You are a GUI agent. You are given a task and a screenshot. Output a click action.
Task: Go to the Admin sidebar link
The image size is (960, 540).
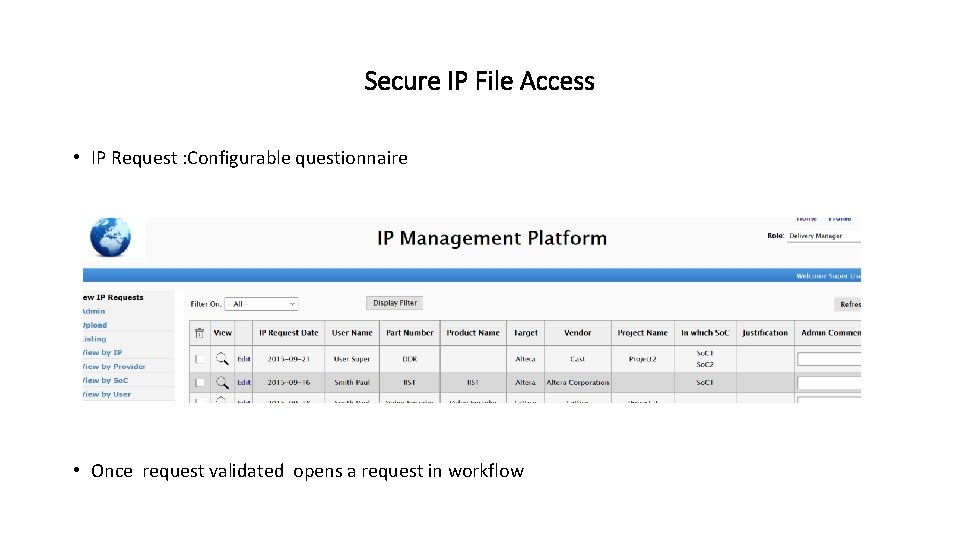click(x=94, y=311)
